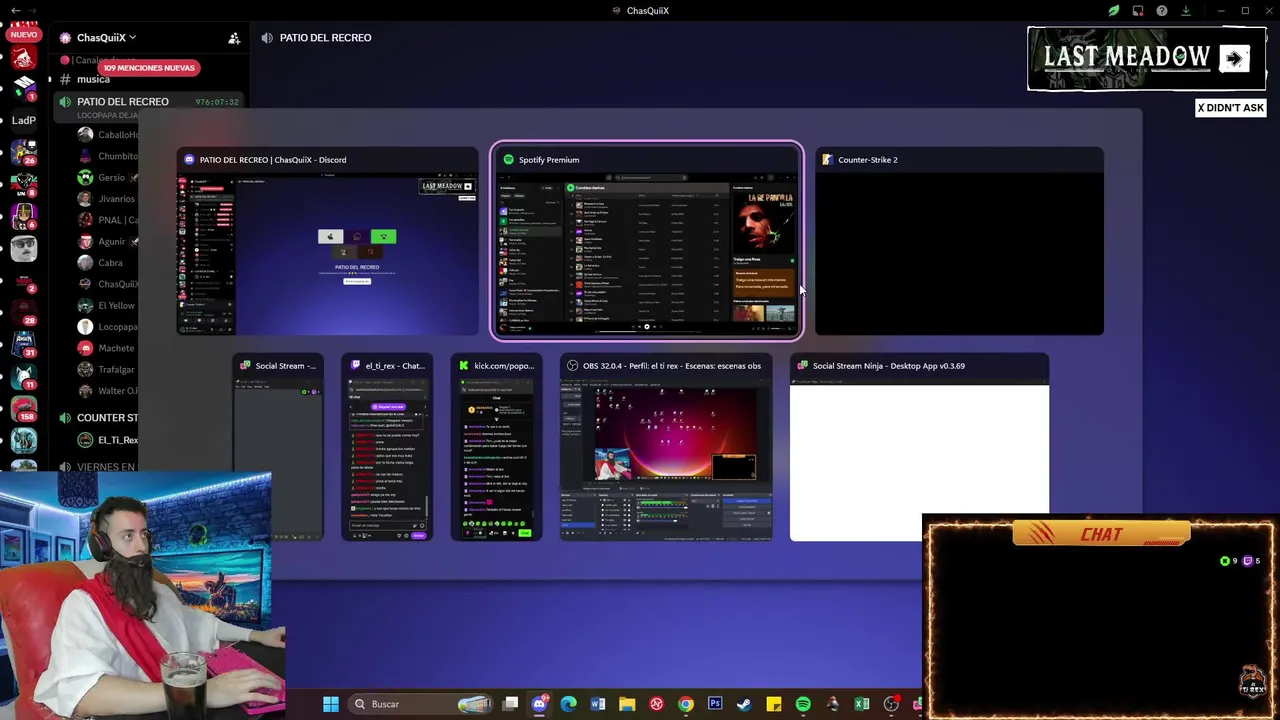Screen dimensions: 1280x720
Task: Switch to the Discord PATIO DEL RECREO window thumbnail
Action: pos(328,241)
